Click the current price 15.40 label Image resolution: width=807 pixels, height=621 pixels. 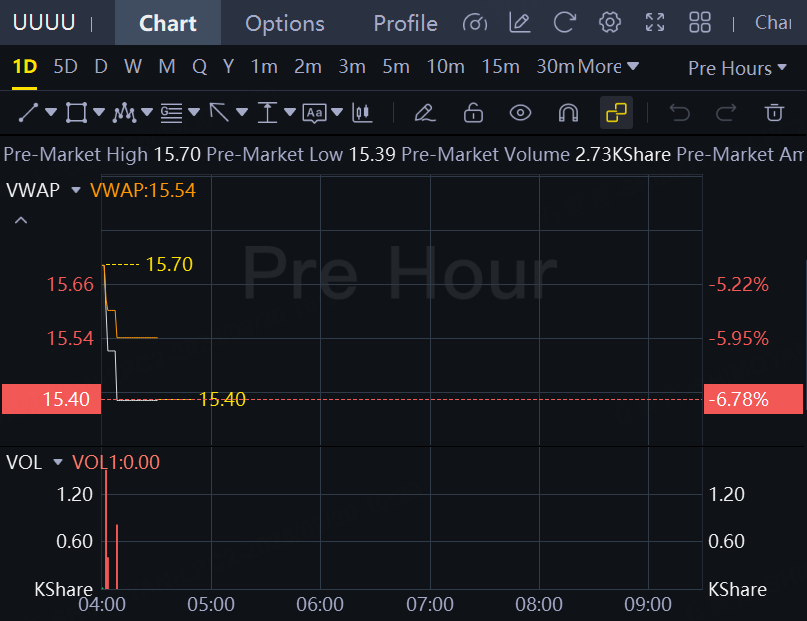click(x=51, y=399)
